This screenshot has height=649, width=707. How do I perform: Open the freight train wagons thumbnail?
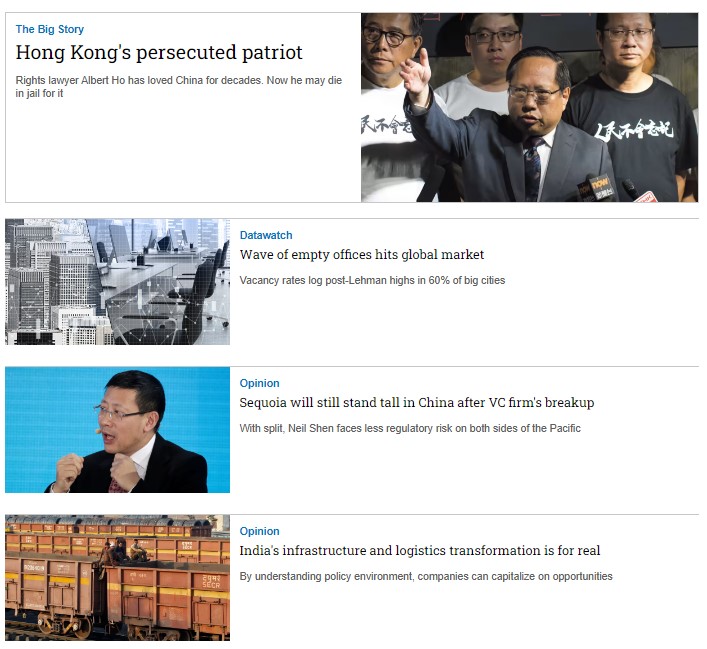(117, 578)
